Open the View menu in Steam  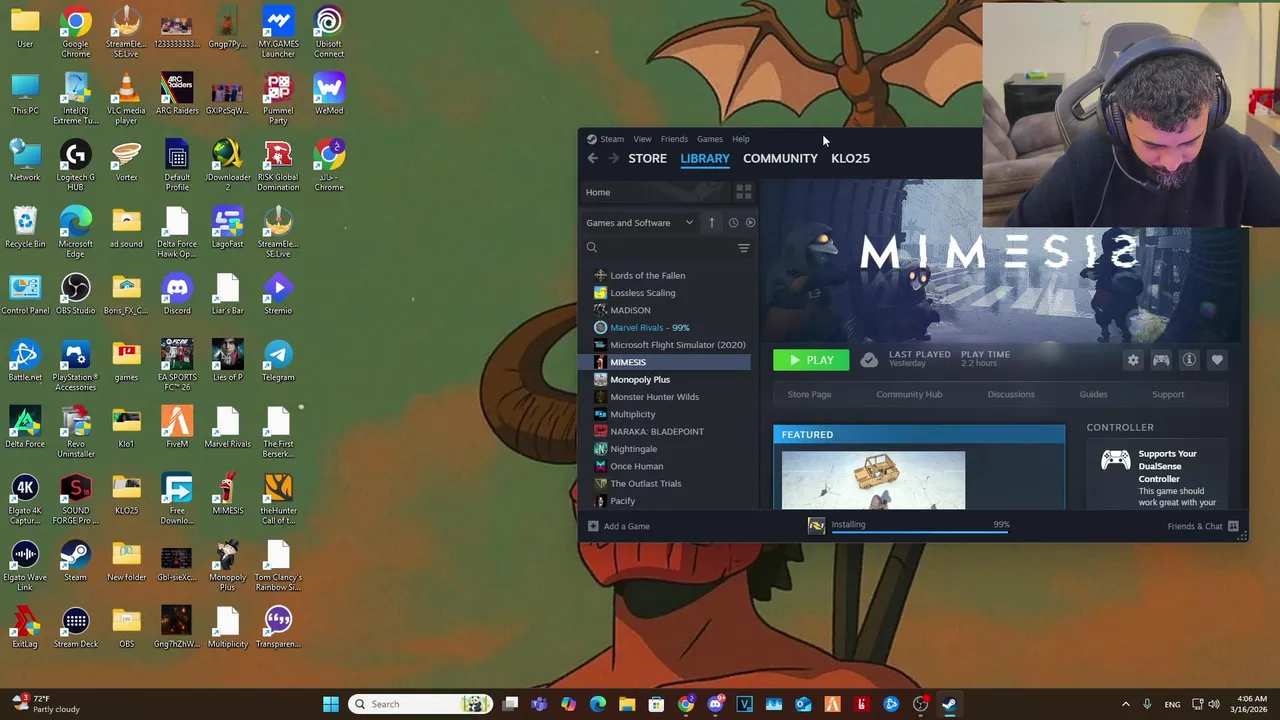642,139
